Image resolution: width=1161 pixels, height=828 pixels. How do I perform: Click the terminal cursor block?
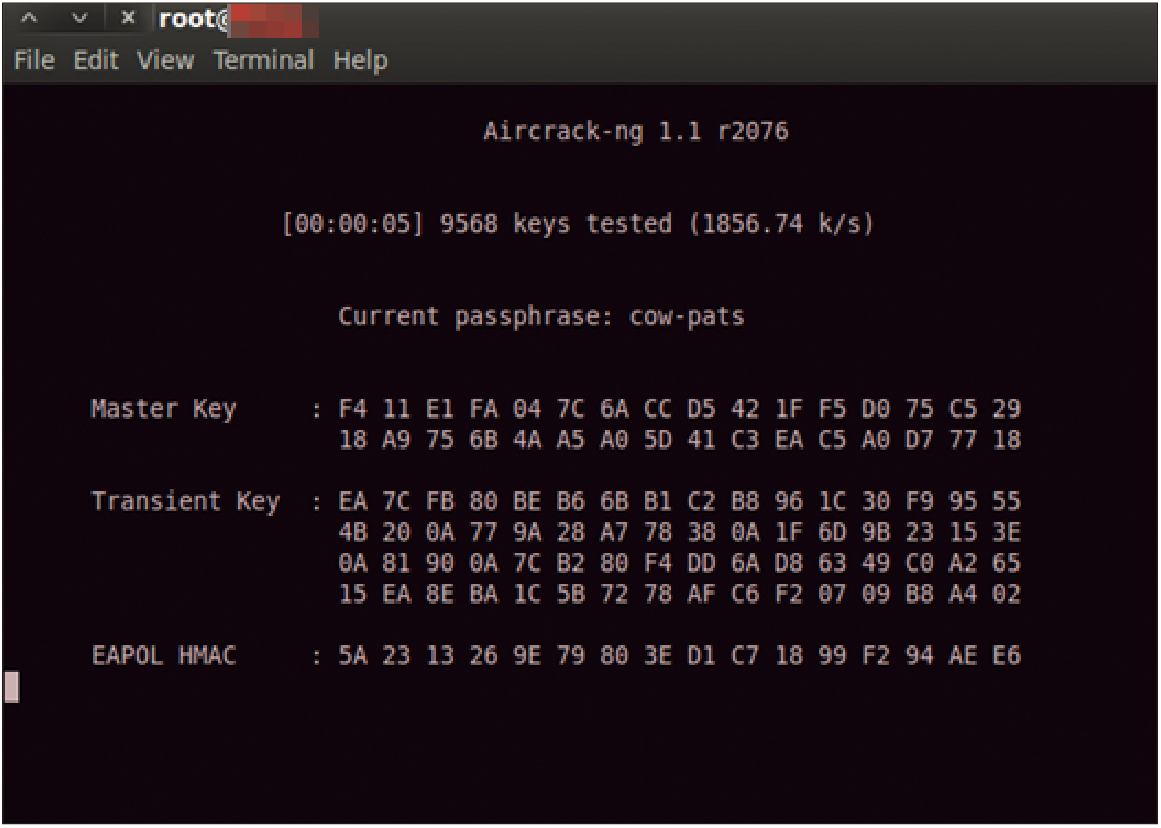(x=11, y=687)
